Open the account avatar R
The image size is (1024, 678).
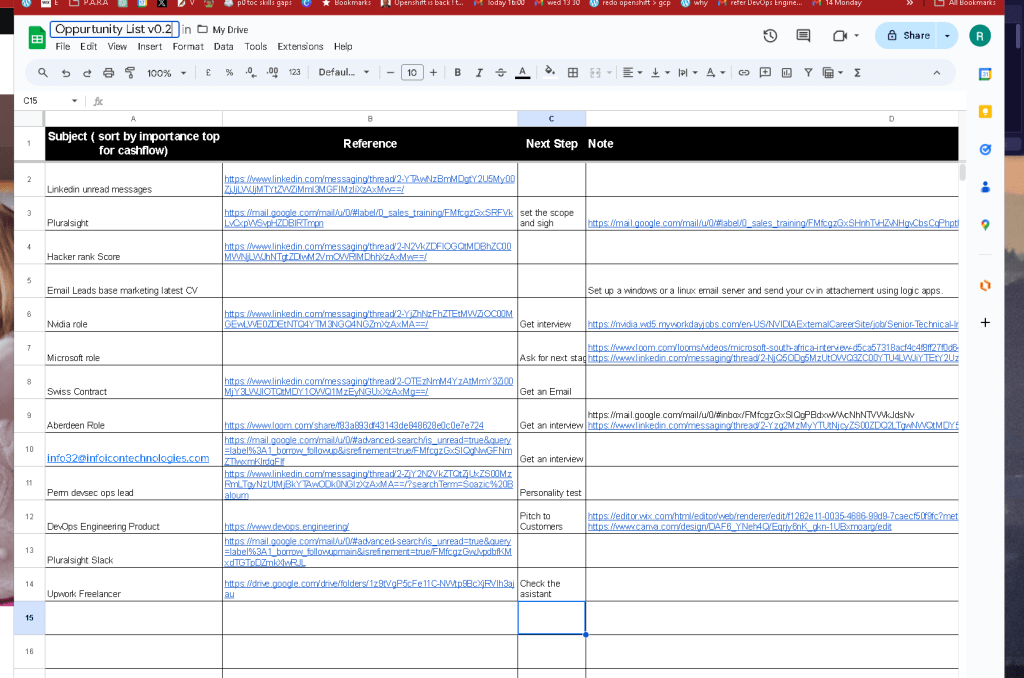coord(980,36)
